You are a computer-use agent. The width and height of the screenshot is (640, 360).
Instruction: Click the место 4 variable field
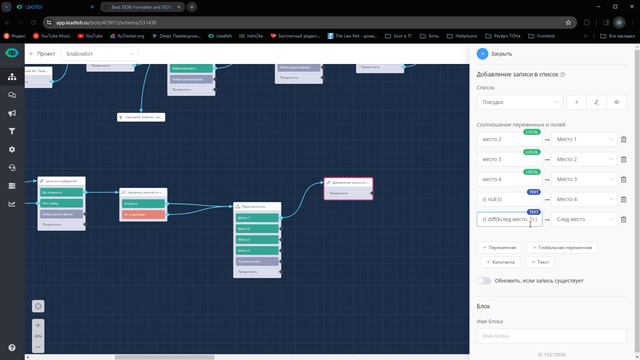pyautogui.click(x=509, y=180)
